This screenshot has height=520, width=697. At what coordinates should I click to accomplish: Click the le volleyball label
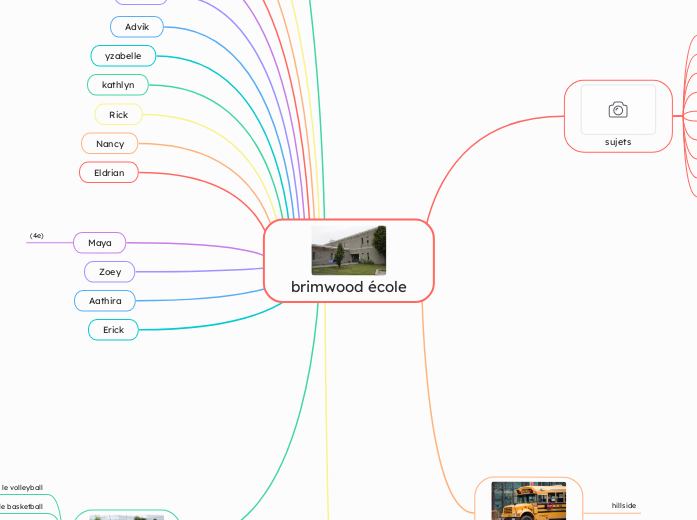click(x=22, y=488)
